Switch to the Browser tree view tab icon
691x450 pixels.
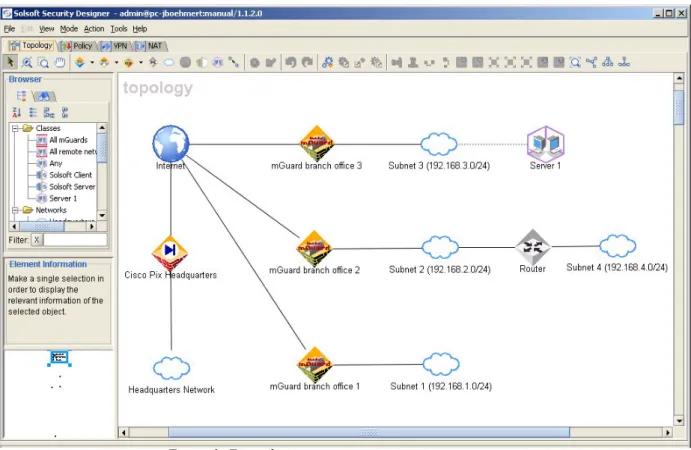click(x=21, y=96)
